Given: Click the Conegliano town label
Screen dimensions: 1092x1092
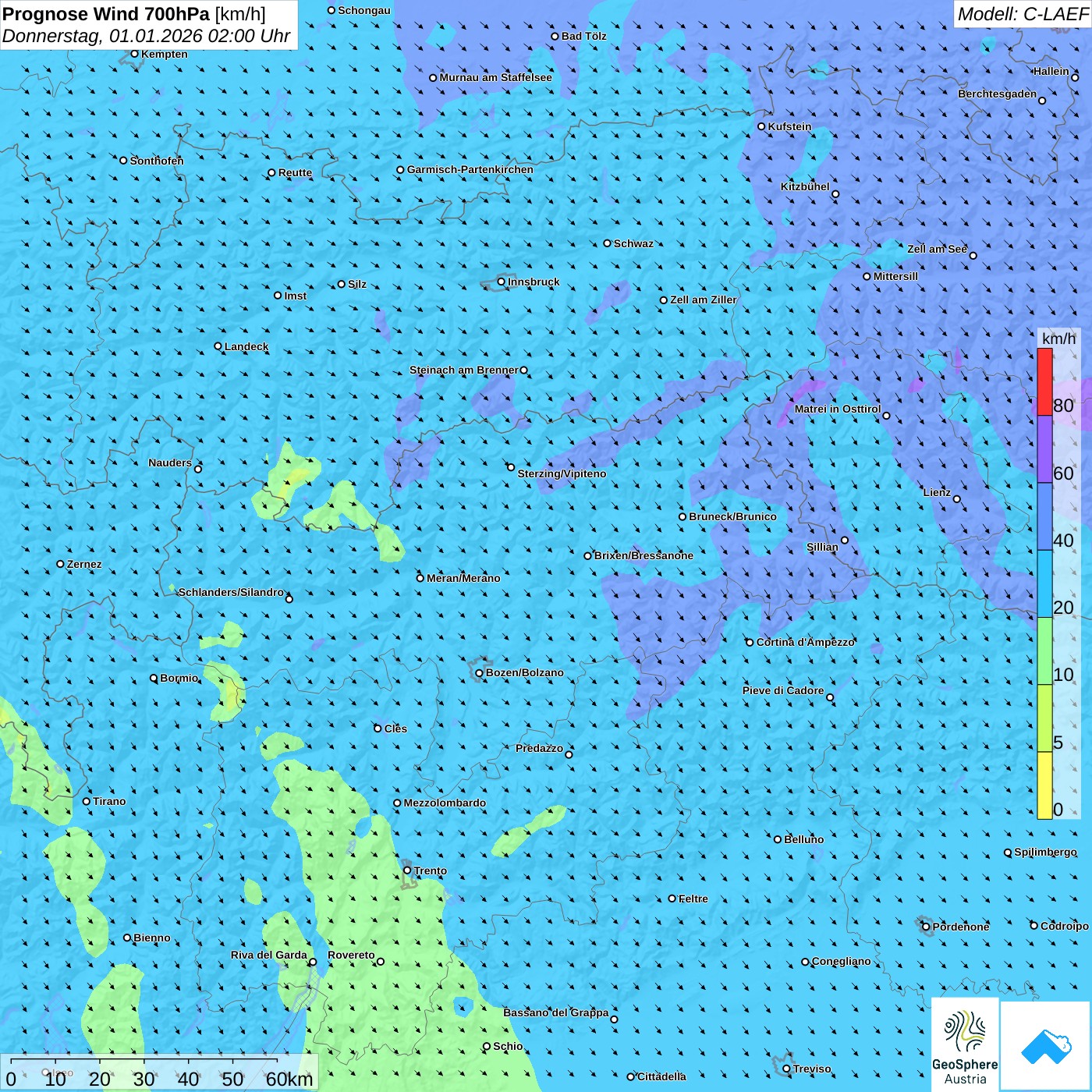Looking at the screenshot, I should 841,961.
